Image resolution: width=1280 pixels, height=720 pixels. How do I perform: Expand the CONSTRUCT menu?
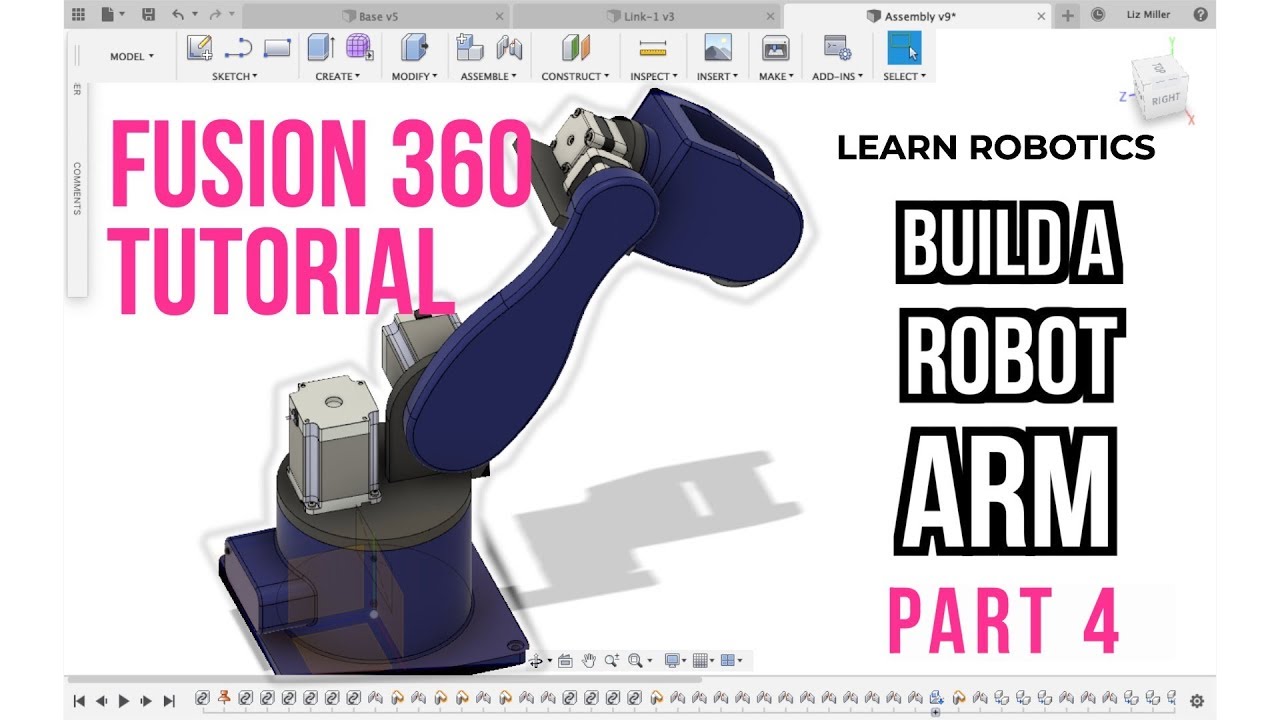[575, 76]
